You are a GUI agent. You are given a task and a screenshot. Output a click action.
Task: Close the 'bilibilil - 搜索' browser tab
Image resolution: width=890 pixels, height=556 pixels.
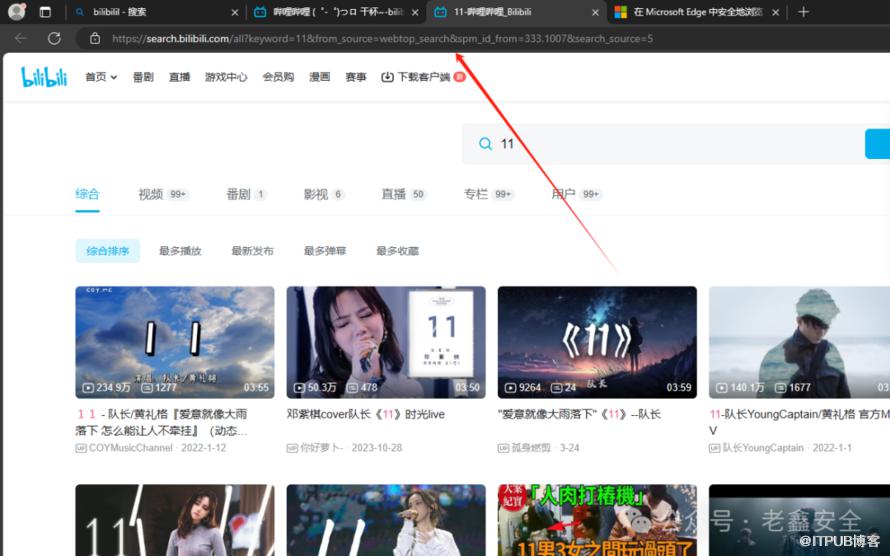(235, 12)
